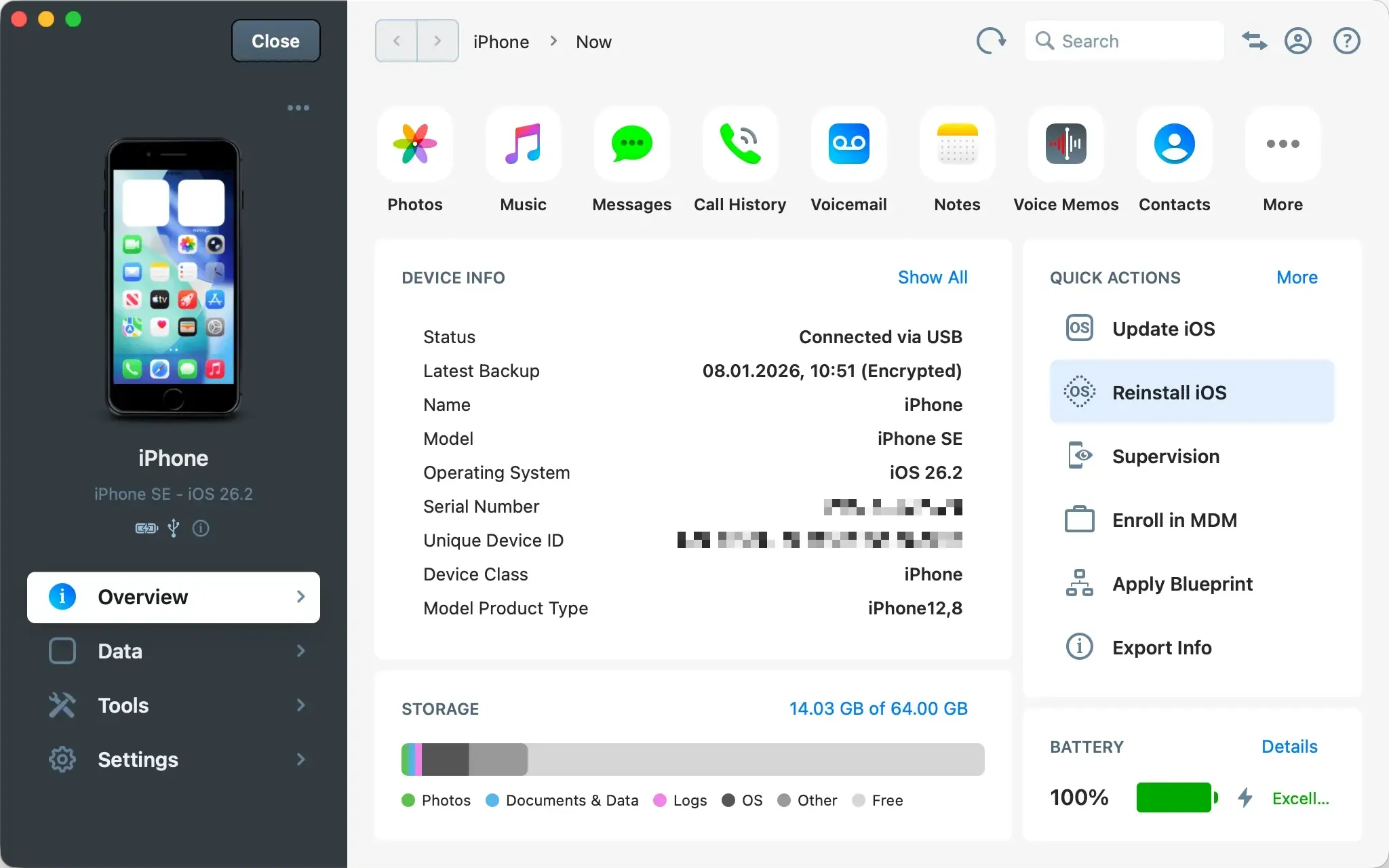
Task: Refresh the device view
Action: [991, 41]
